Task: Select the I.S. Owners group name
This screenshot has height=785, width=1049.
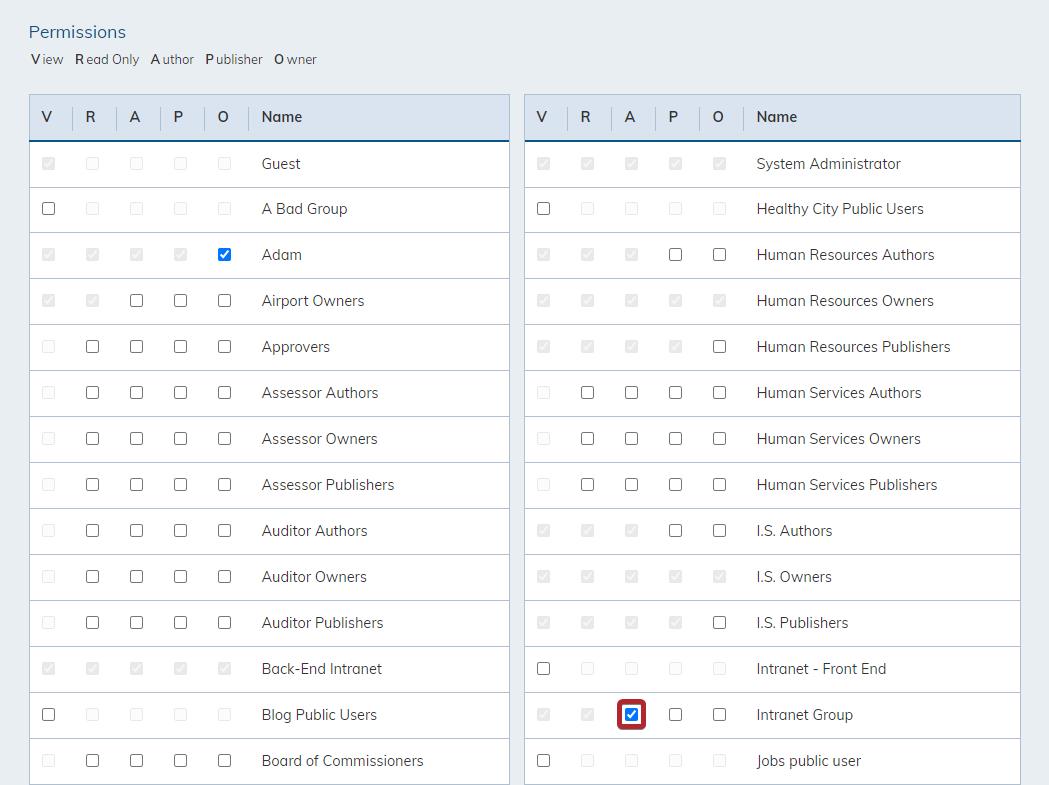Action: pos(794,577)
